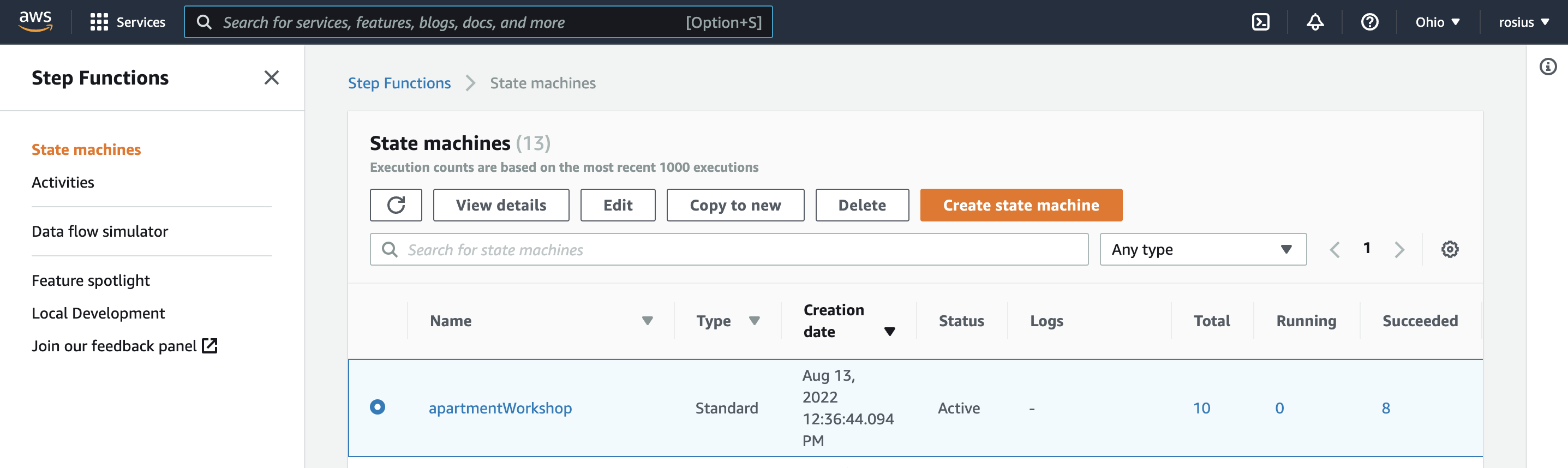Open the rosius account dropdown
Image resolution: width=1568 pixels, height=468 pixels.
click(1524, 22)
